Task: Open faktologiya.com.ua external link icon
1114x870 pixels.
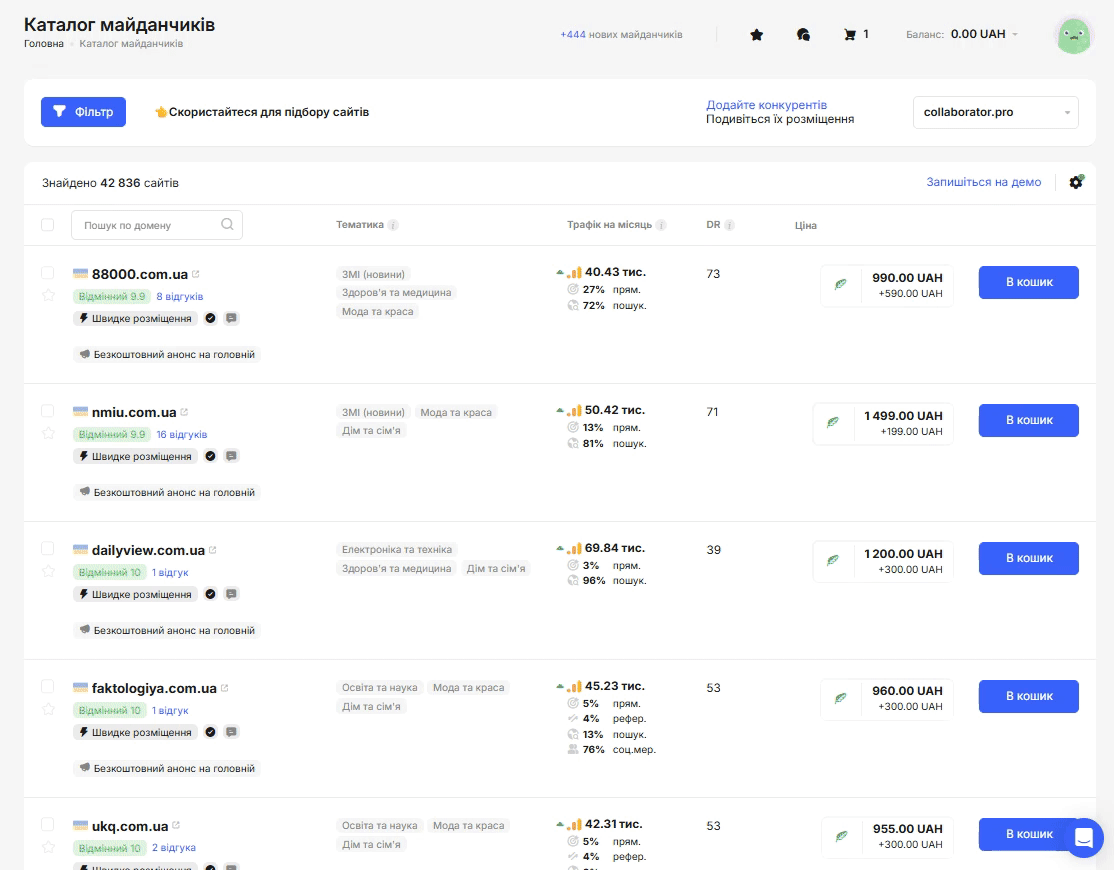Action: pyautogui.click(x=225, y=688)
